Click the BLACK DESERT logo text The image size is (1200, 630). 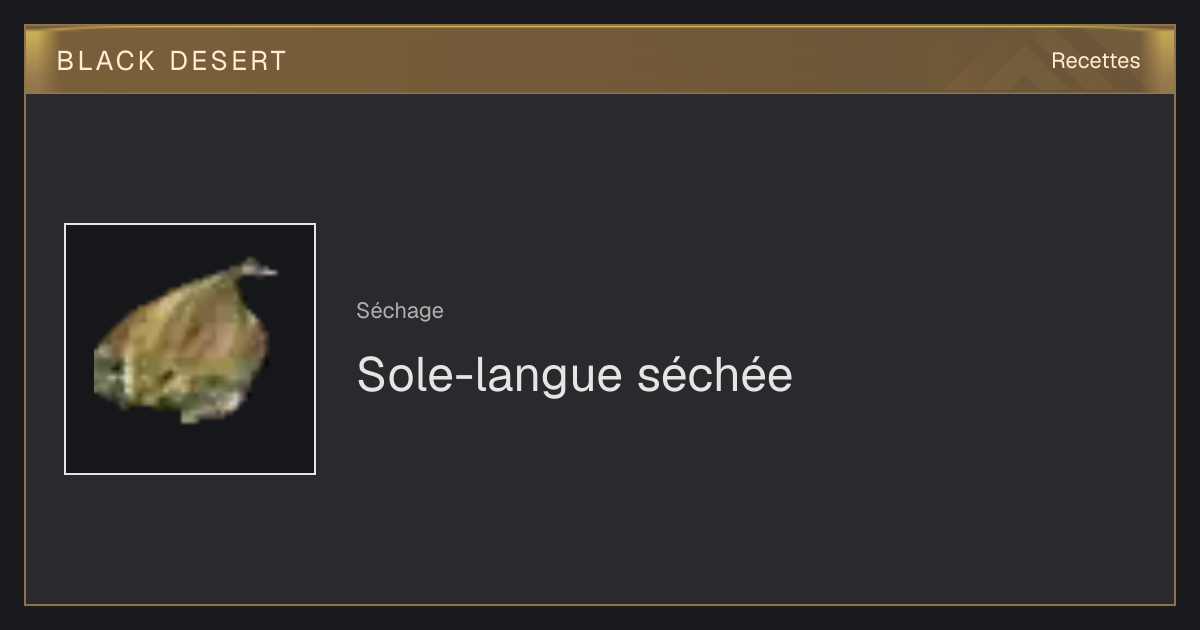point(172,61)
